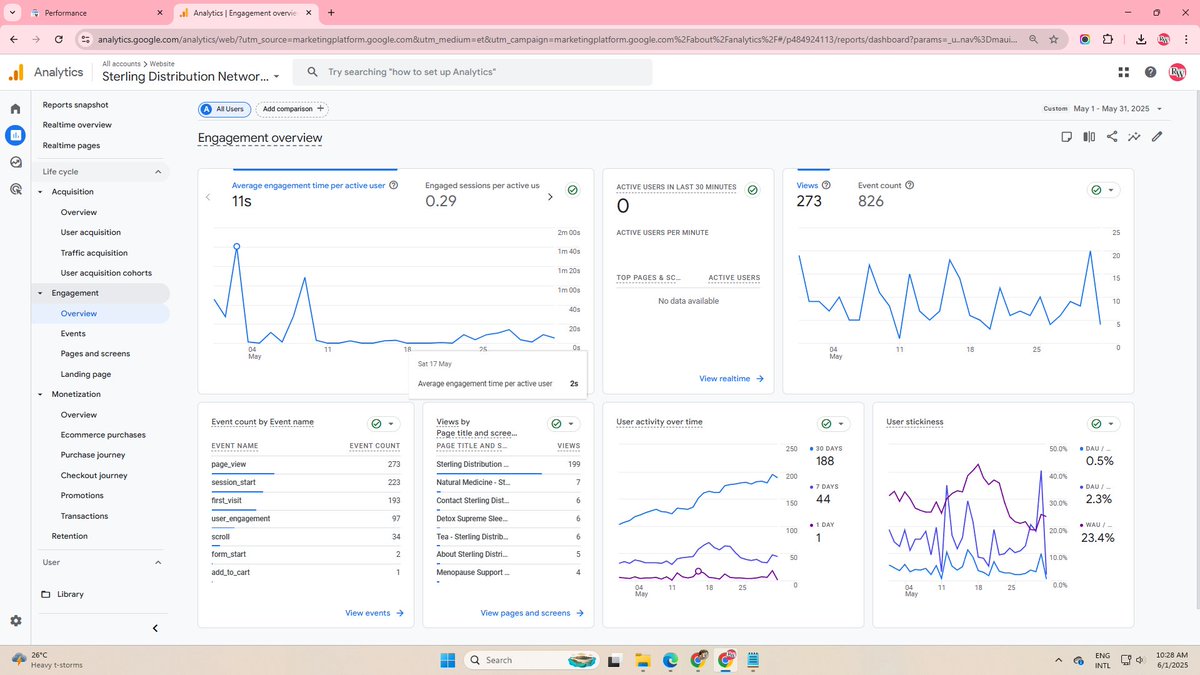Collapse the User section
The width and height of the screenshot is (1200, 675).
[x=158, y=563]
